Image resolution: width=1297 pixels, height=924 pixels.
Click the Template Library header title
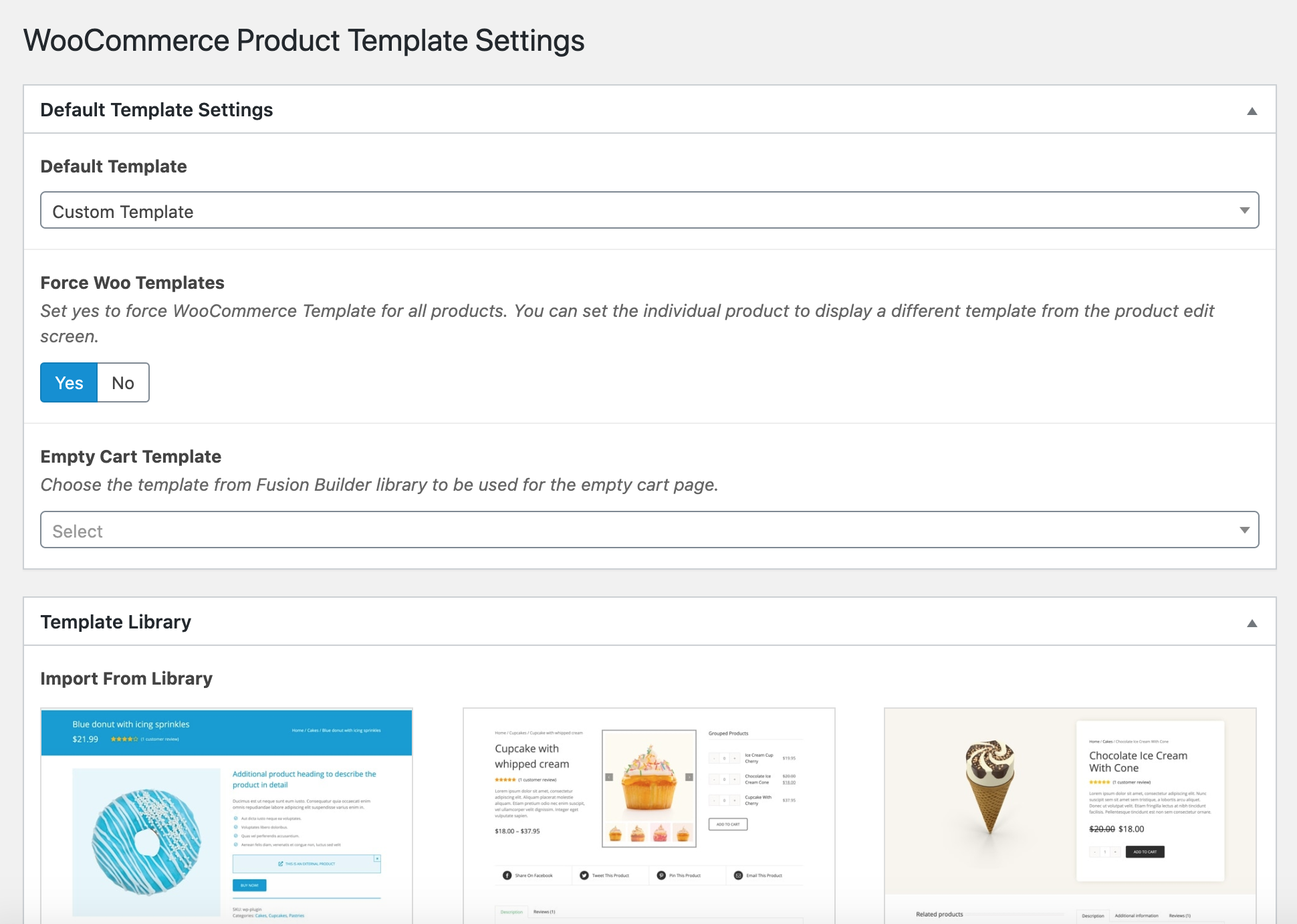coord(116,622)
